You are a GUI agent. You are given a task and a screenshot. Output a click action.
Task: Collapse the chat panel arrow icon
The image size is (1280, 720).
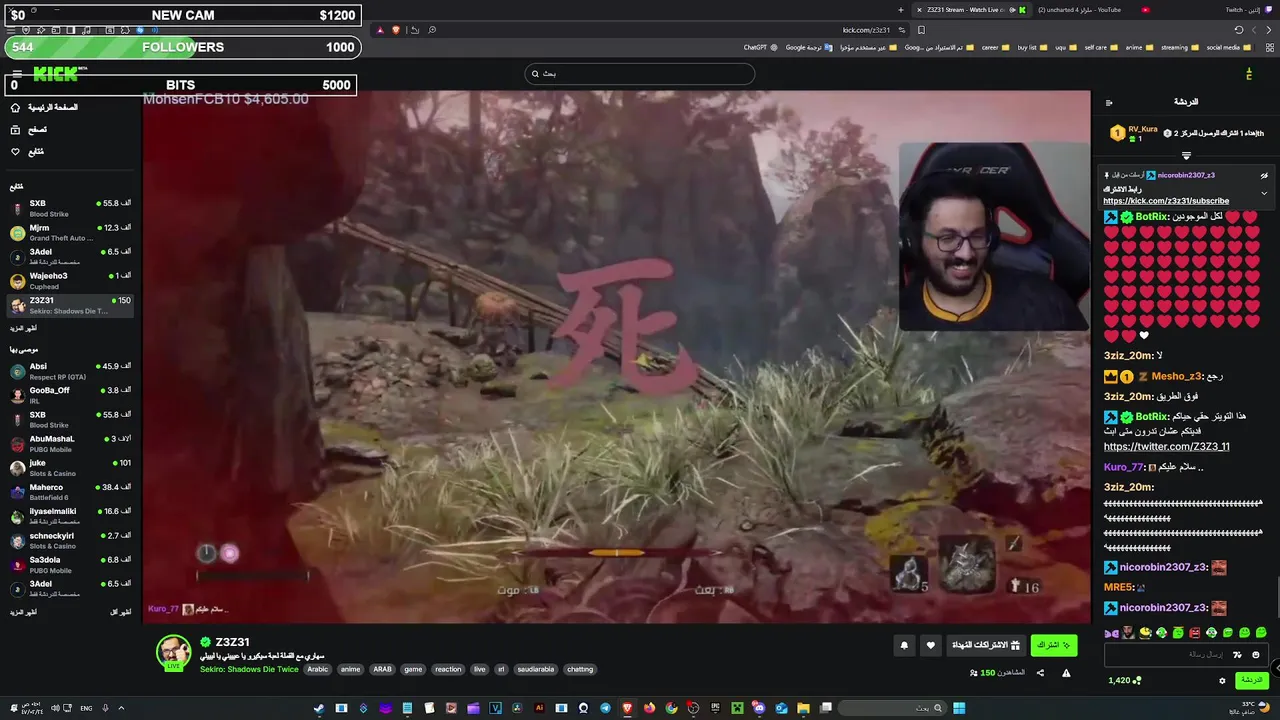1109,102
